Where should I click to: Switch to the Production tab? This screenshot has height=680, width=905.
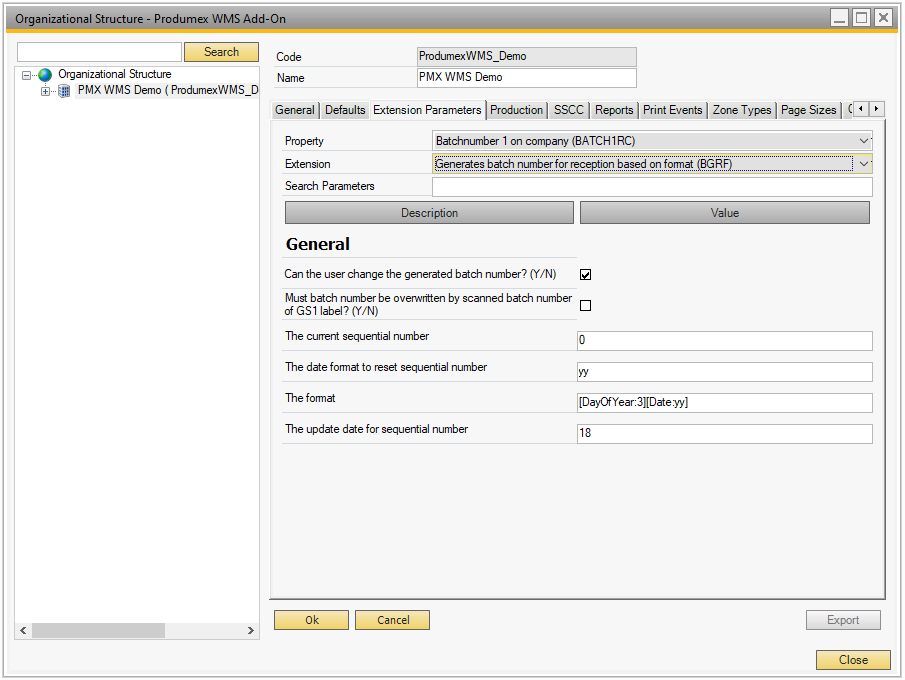tap(516, 110)
